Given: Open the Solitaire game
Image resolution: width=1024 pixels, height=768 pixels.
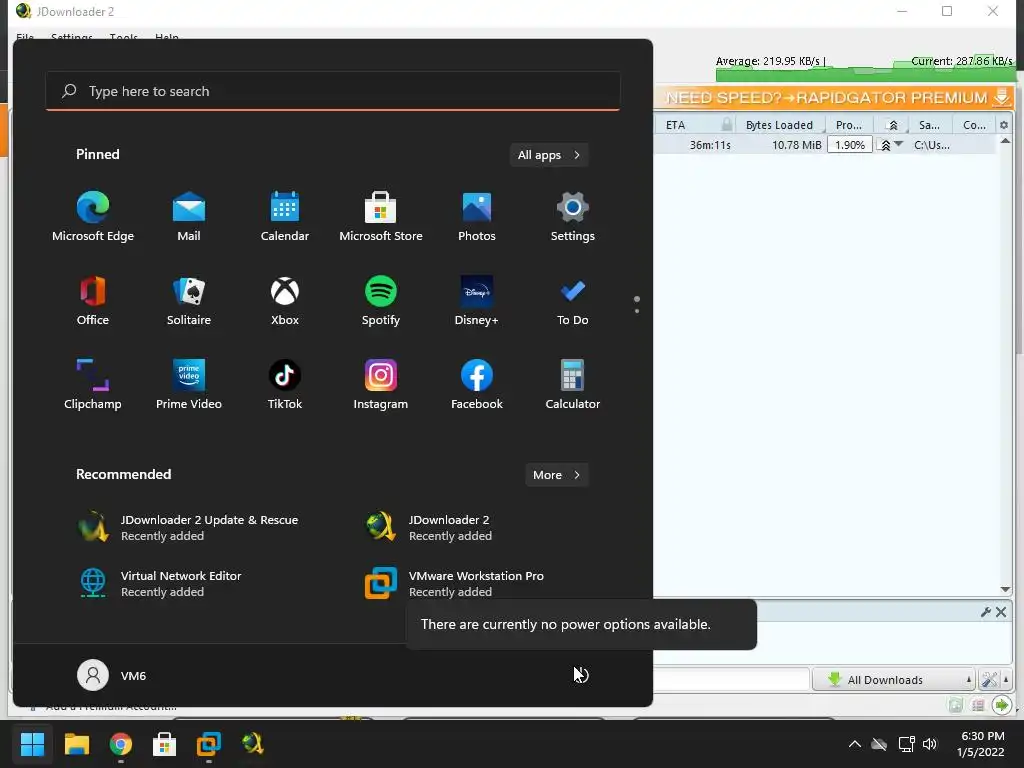Looking at the screenshot, I should point(189,300).
